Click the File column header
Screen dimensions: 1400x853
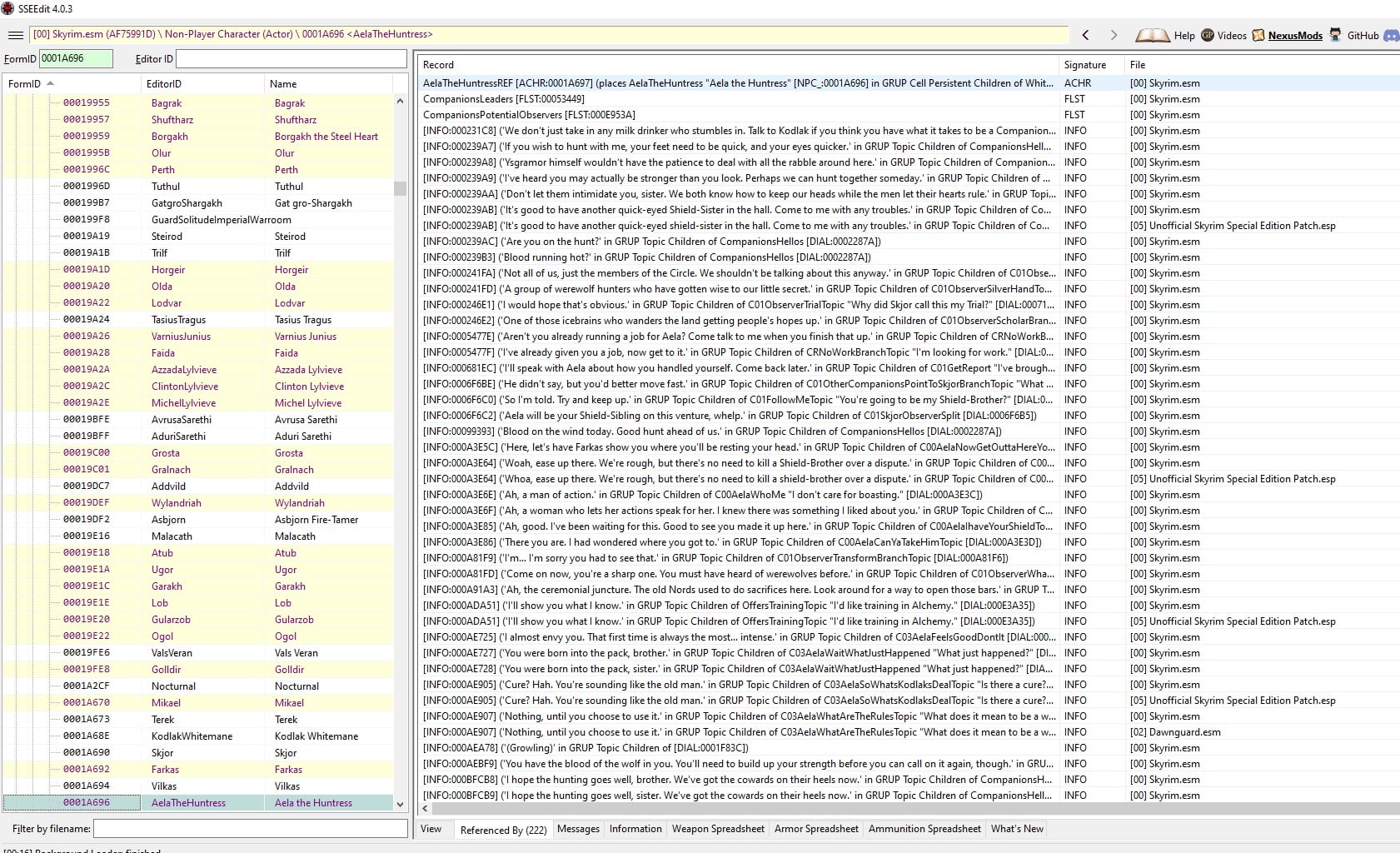(1262, 64)
